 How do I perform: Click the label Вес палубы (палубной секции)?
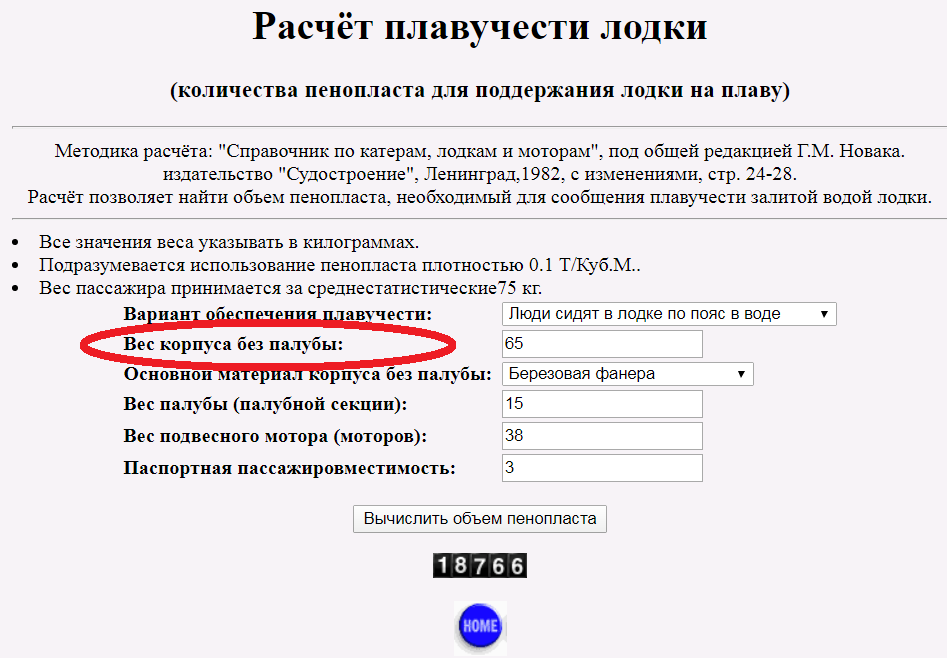click(x=265, y=405)
